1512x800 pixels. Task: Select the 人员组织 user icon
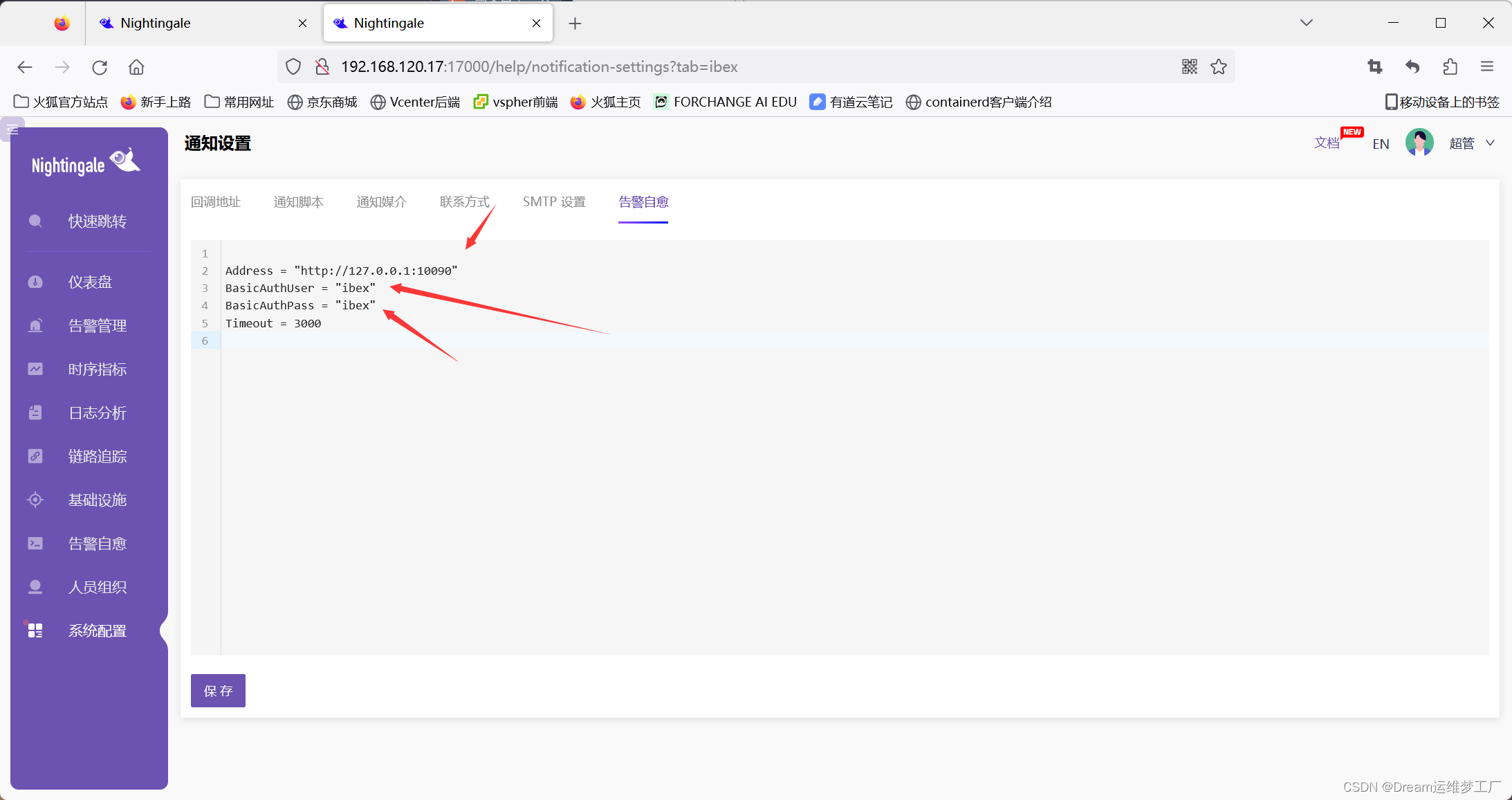coord(35,588)
